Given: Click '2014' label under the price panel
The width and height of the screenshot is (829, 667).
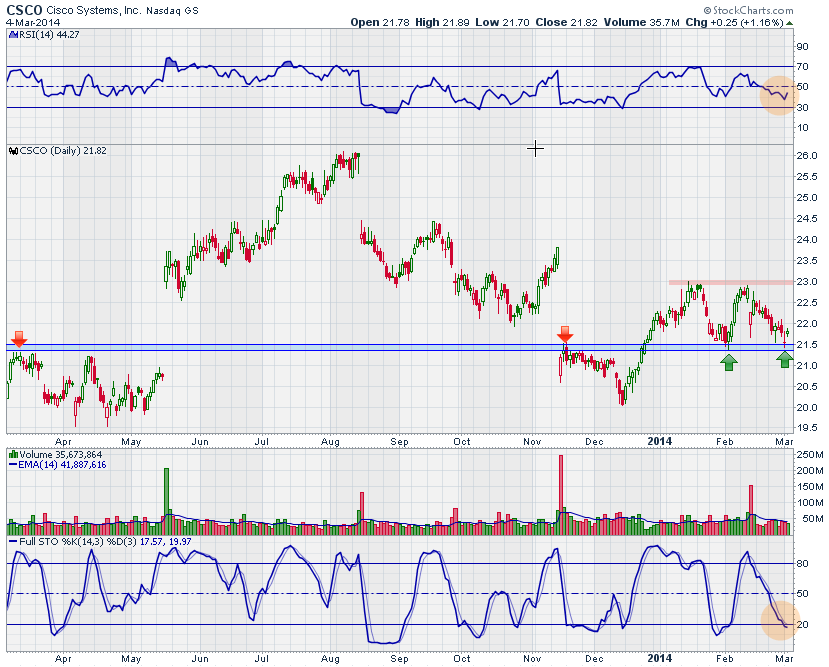Looking at the screenshot, I should tap(659, 441).
